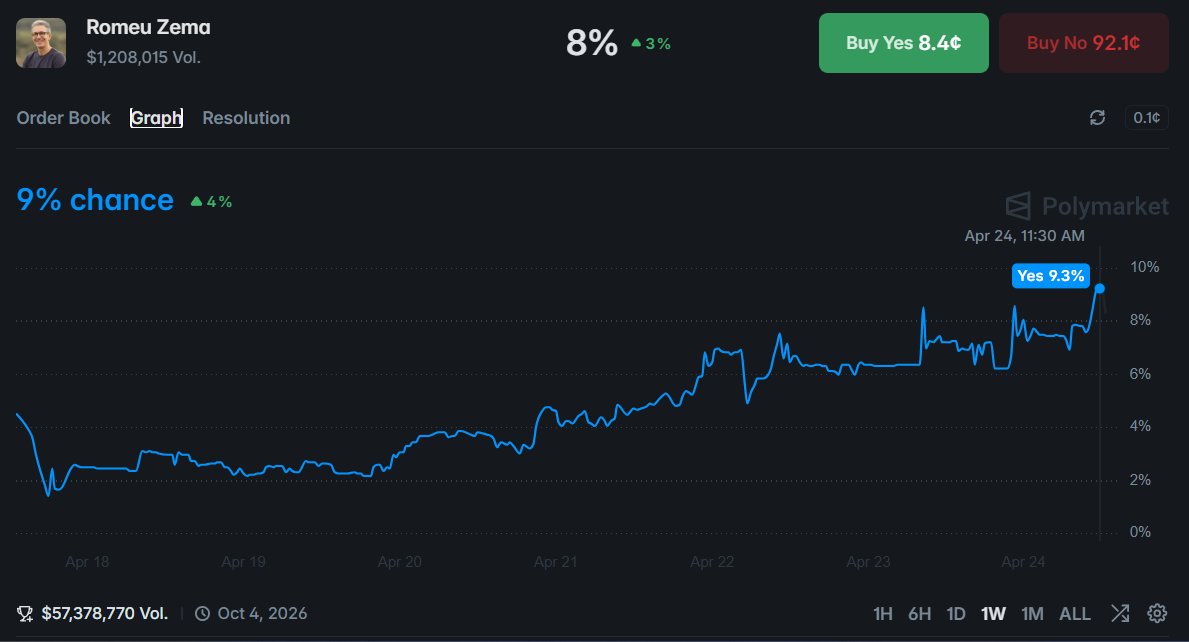The width and height of the screenshot is (1189, 642).
Task: Click the green 4% change indicator
Action: click(x=212, y=202)
